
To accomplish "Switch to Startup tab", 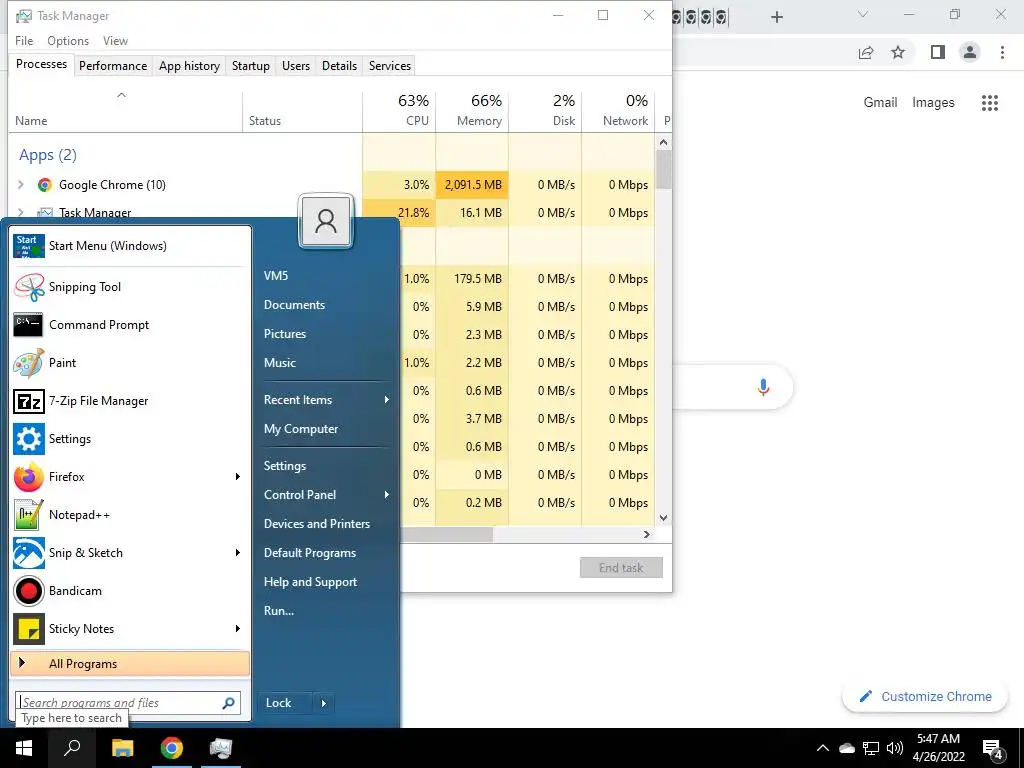I will click(x=251, y=66).
